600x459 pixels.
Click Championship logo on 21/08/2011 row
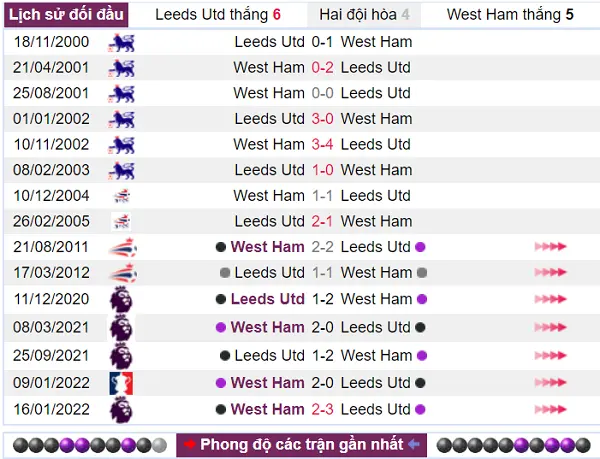(x=122, y=247)
